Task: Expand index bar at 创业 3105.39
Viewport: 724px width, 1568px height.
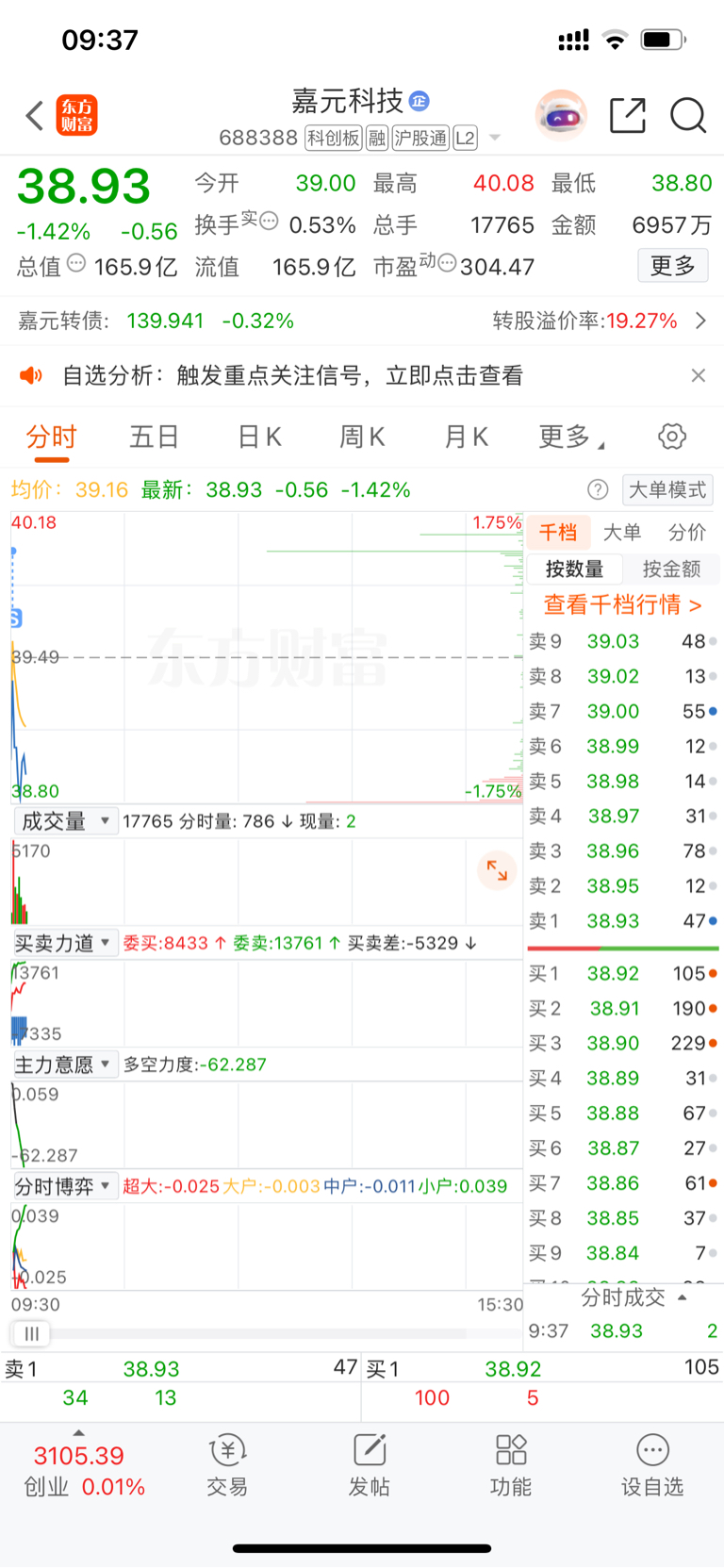Action: click(x=78, y=1433)
